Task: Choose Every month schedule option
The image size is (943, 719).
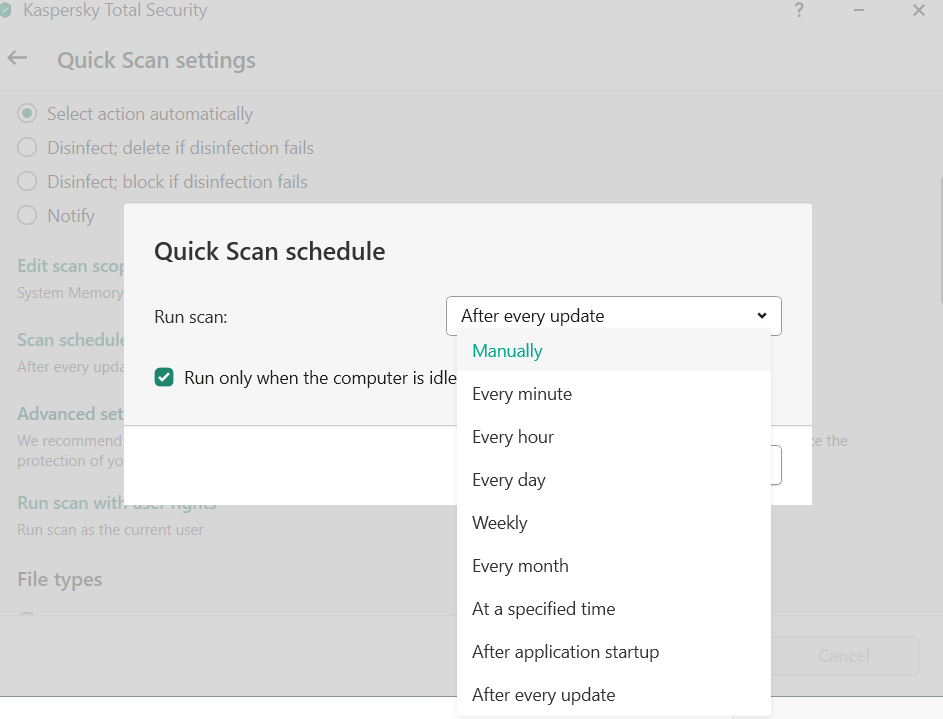Action: coord(613,566)
